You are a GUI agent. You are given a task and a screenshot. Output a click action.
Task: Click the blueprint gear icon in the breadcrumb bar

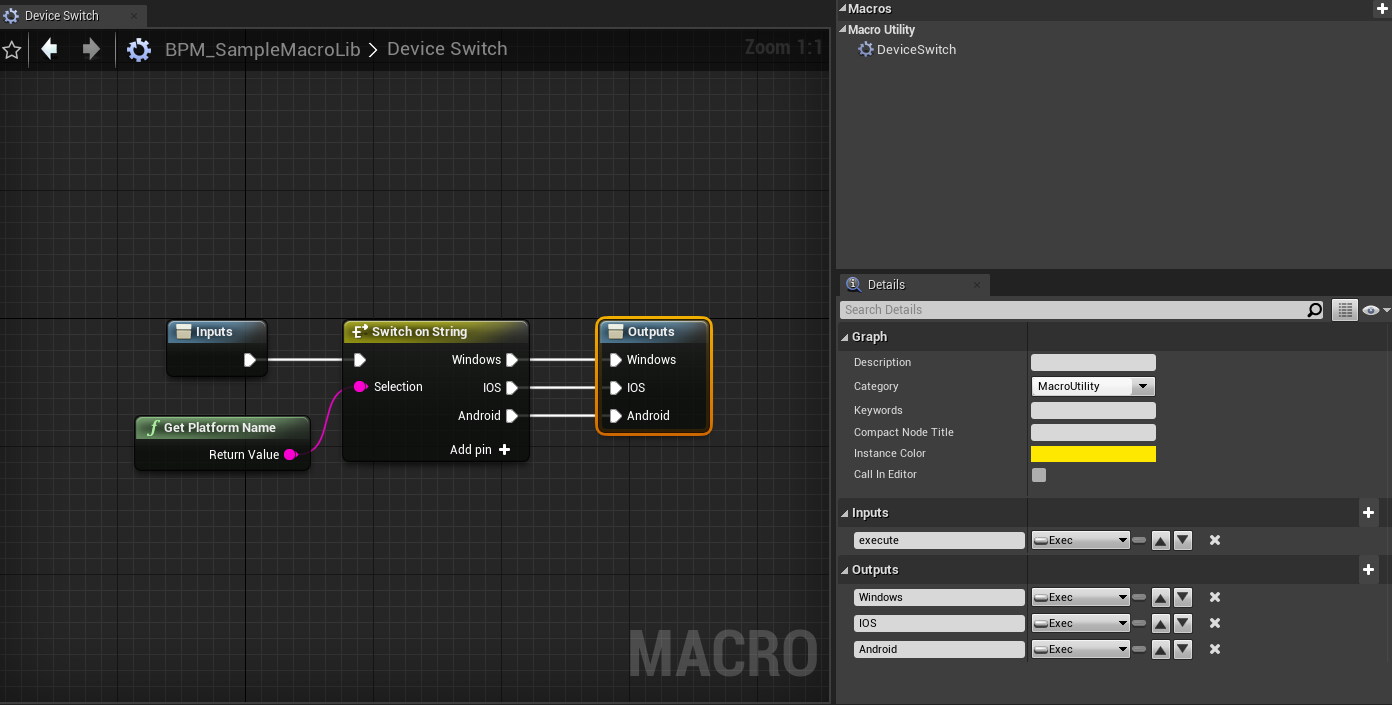(x=139, y=48)
